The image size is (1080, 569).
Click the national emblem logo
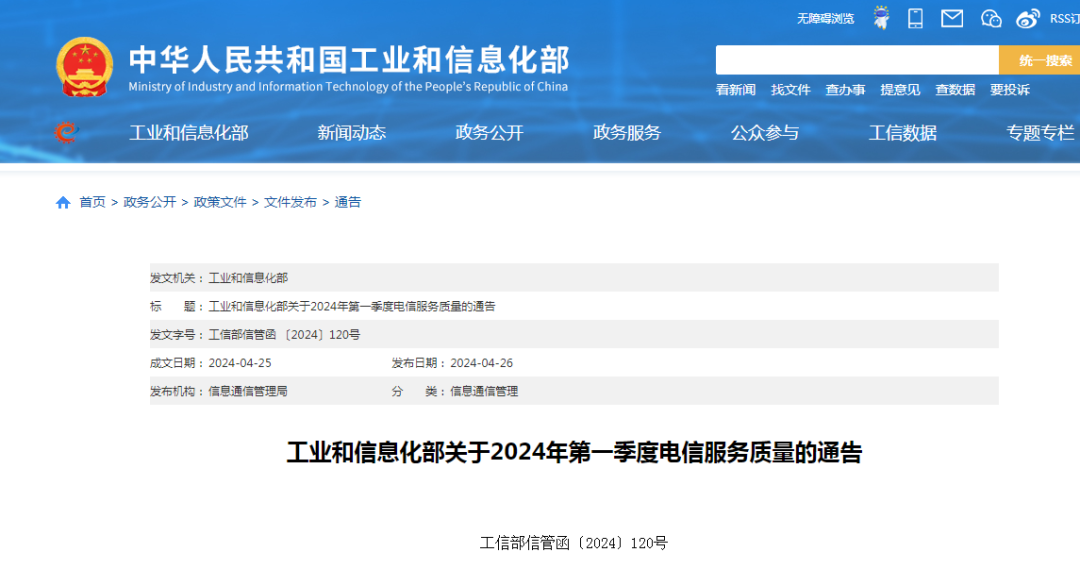click(x=85, y=67)
